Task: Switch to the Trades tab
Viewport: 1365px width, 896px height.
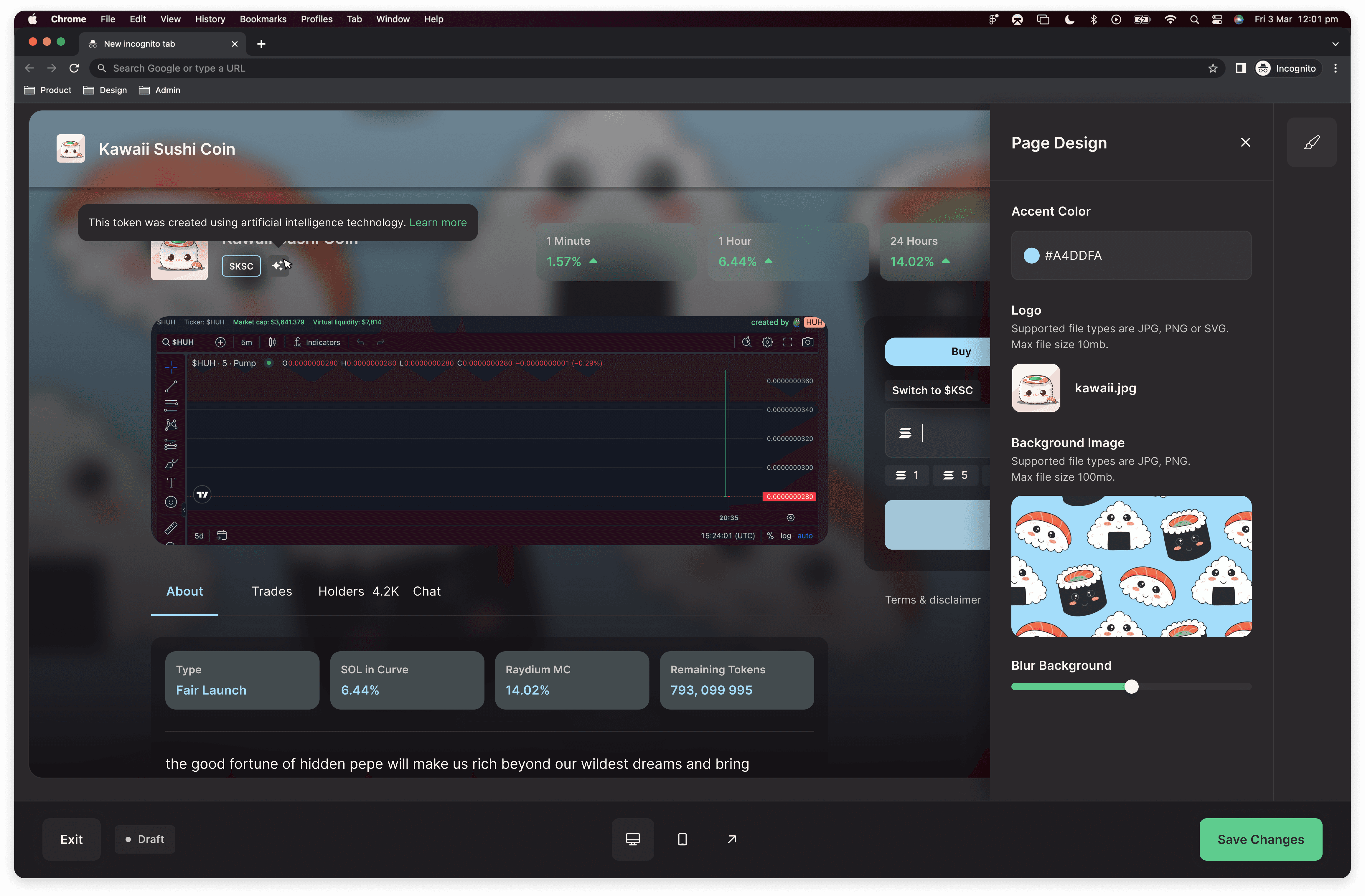Action: click(x=272, y=591)
